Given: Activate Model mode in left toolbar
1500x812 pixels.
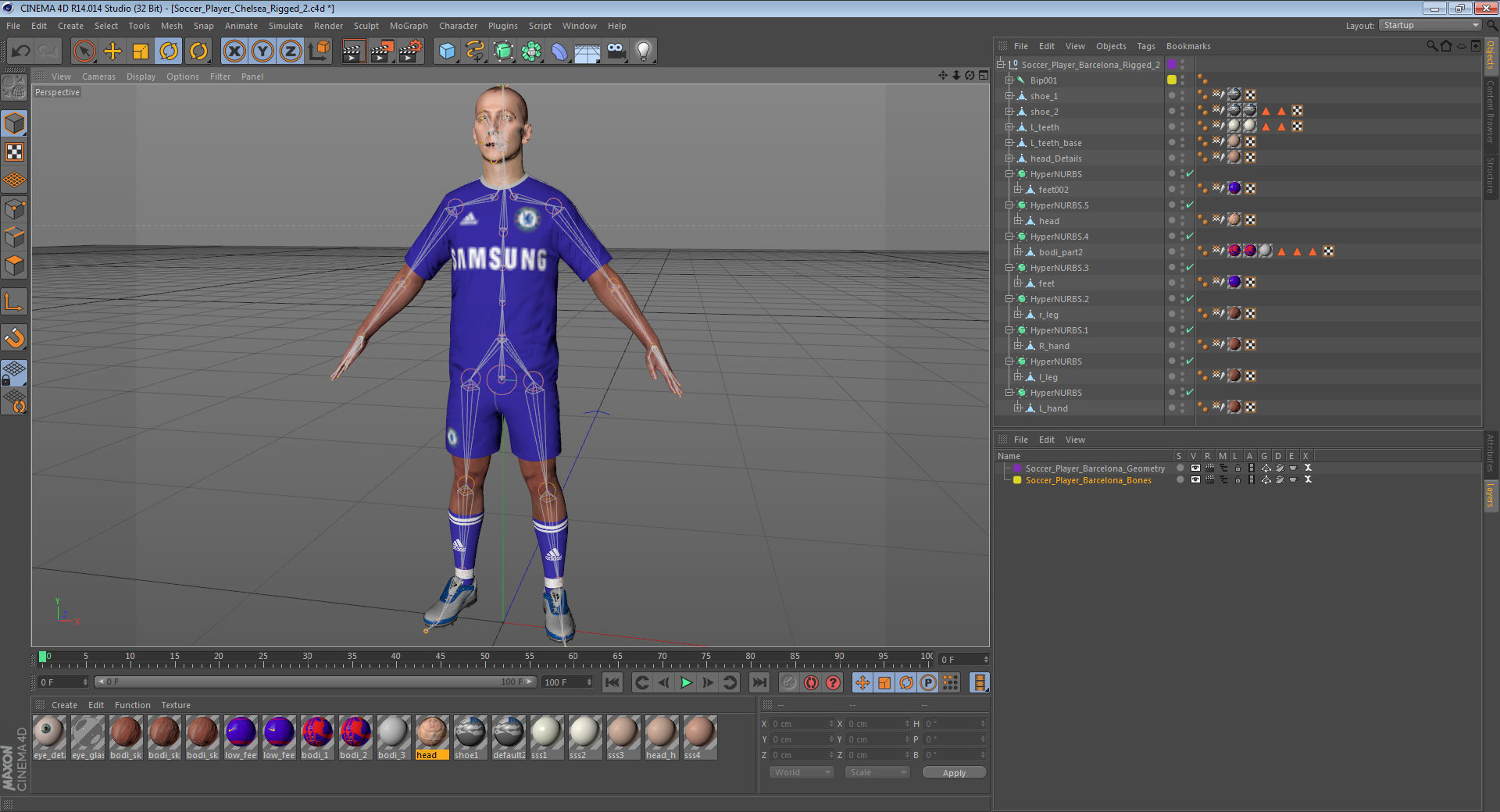Looking at the screenshot, I should (15, 123).
